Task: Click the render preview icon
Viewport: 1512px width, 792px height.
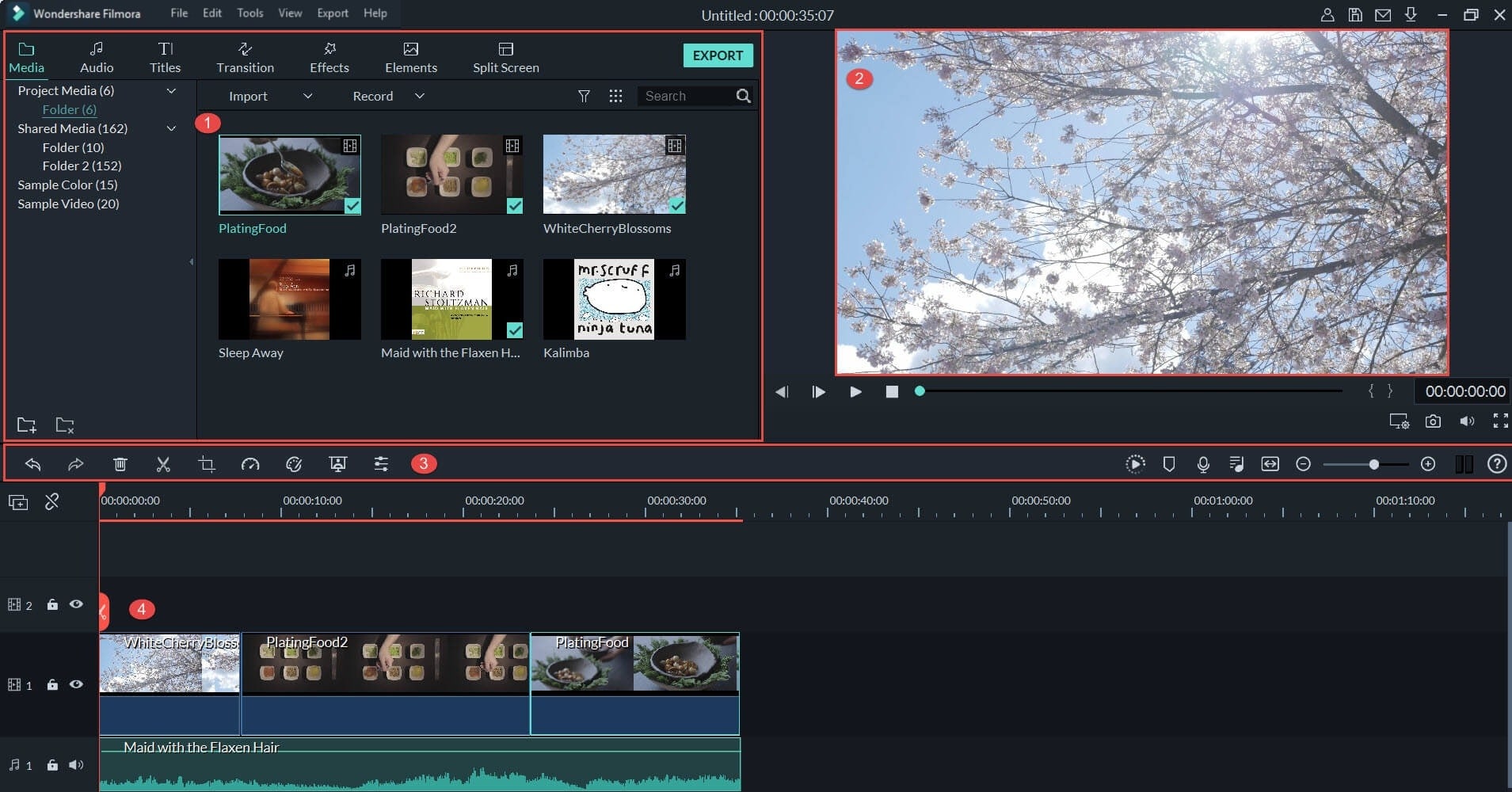Action: [1135, 463]
